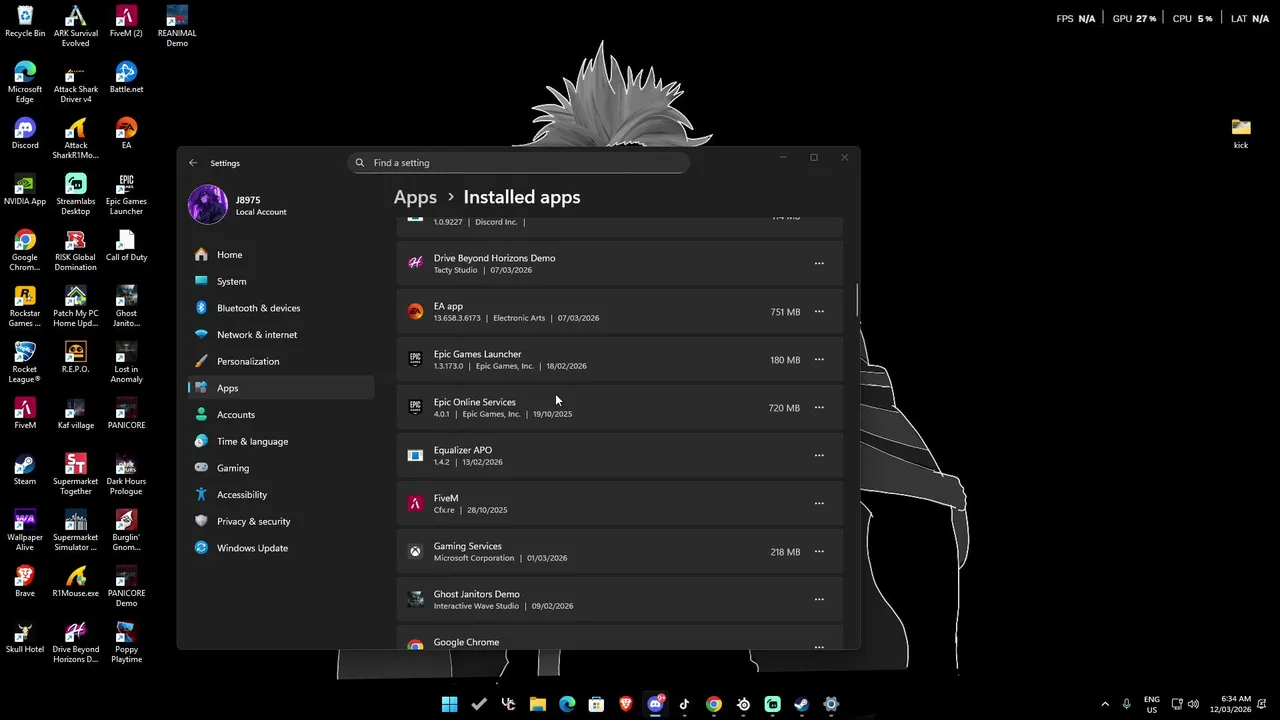Viewport: 1280px width, 720px height.
Task: Click the Apps breadcrumb link
Action: pos(415,197)
